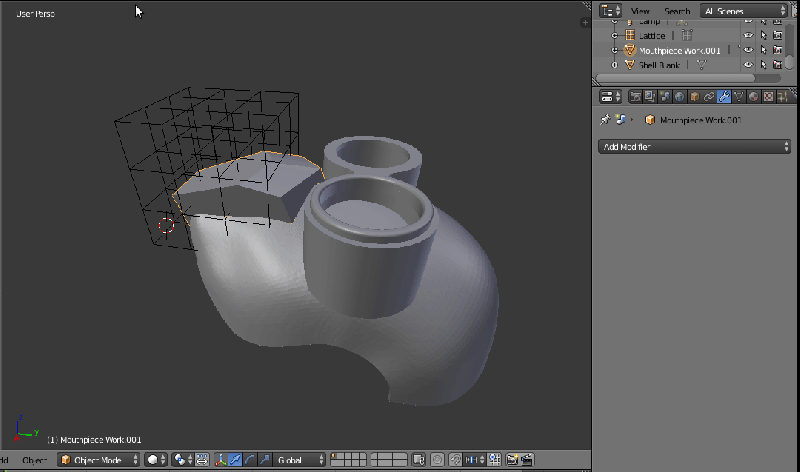Toggle lock camera to layers button
Screen dimensions: 800x472
tap(419, 460)
